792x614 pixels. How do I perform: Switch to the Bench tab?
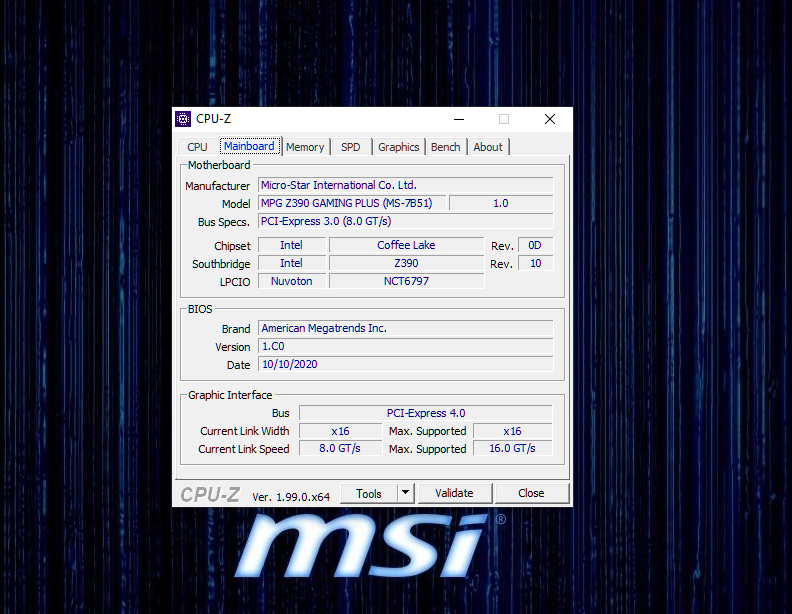[446, 147]
